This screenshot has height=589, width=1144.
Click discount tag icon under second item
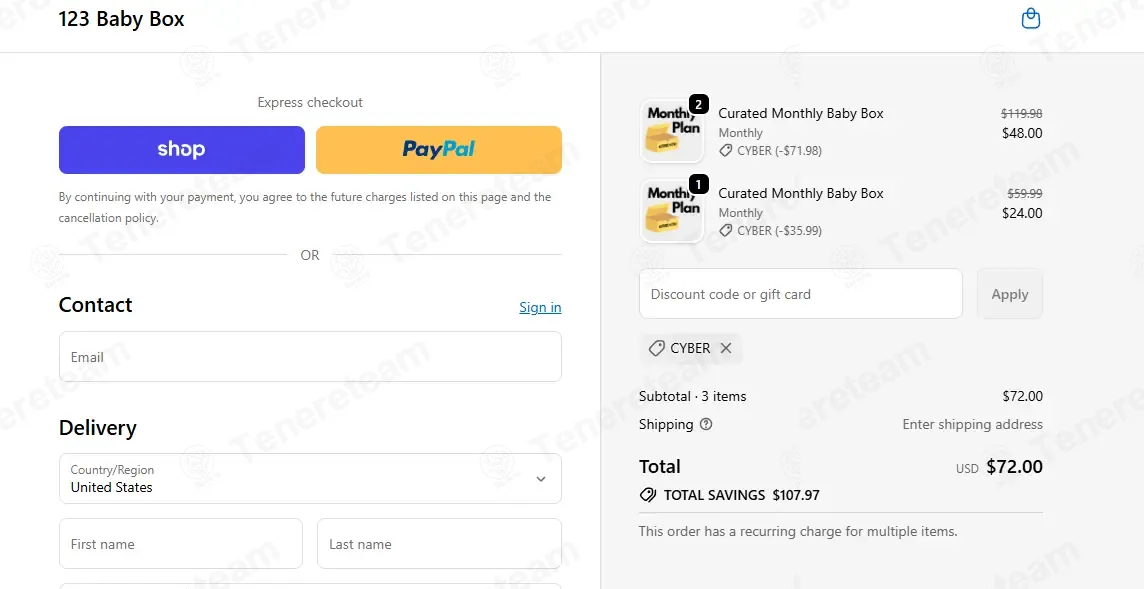coord(725,231)
